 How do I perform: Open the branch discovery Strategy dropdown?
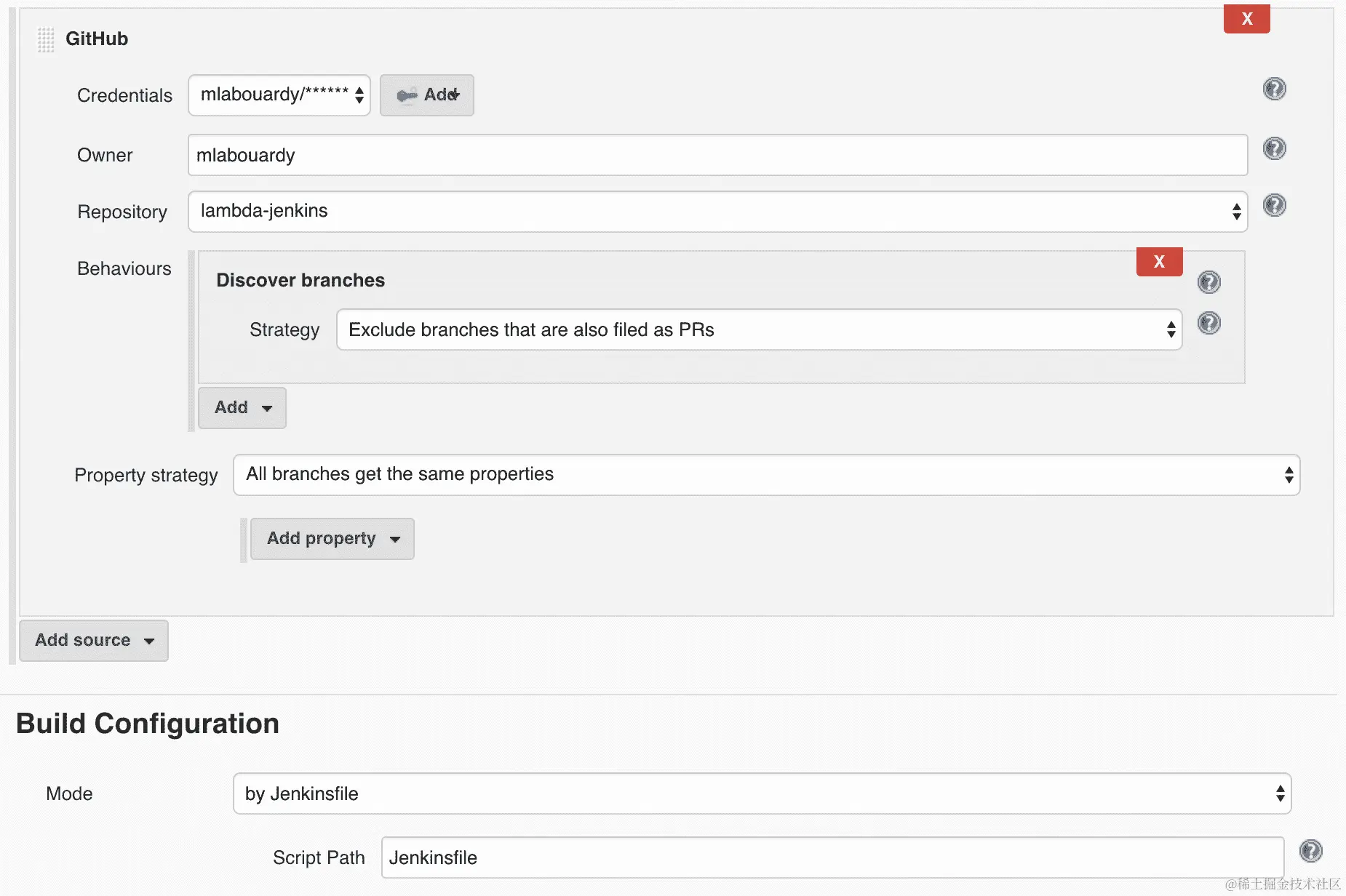click(759, 330)
